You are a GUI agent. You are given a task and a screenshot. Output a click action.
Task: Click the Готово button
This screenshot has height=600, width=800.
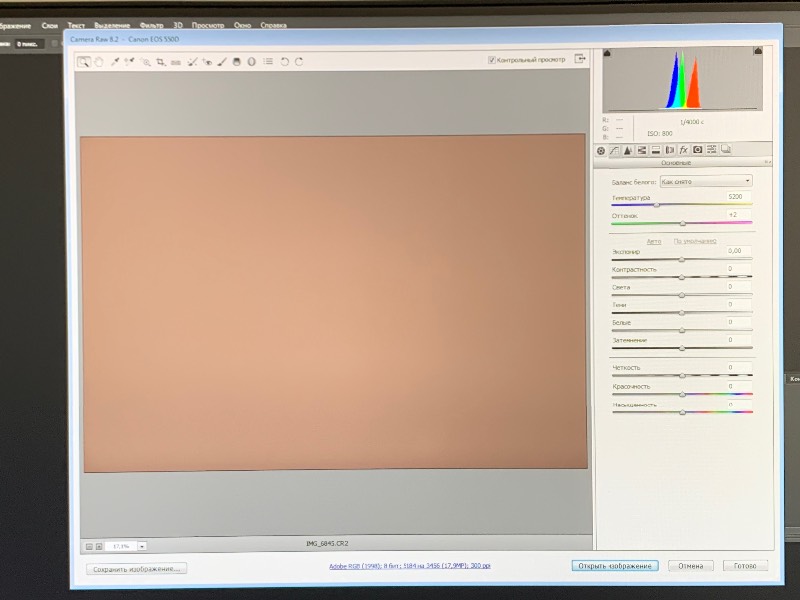coord(745,565)
